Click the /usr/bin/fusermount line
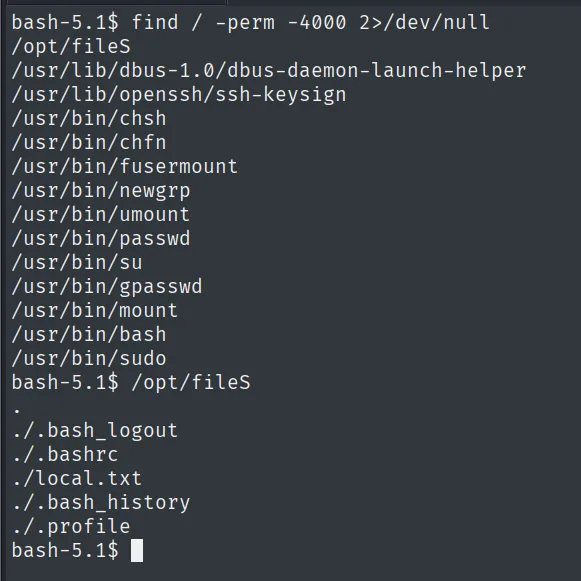 coord(125,167)
